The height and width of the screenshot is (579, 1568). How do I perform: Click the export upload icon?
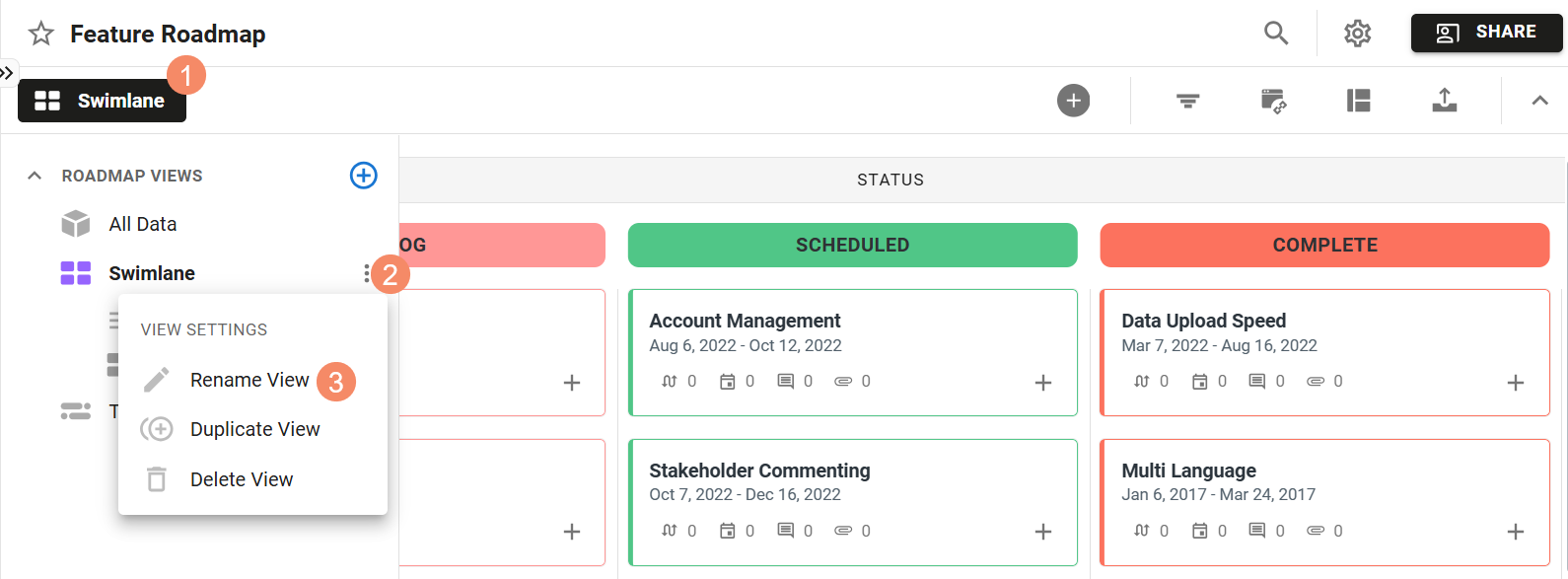click(1444, 101)
